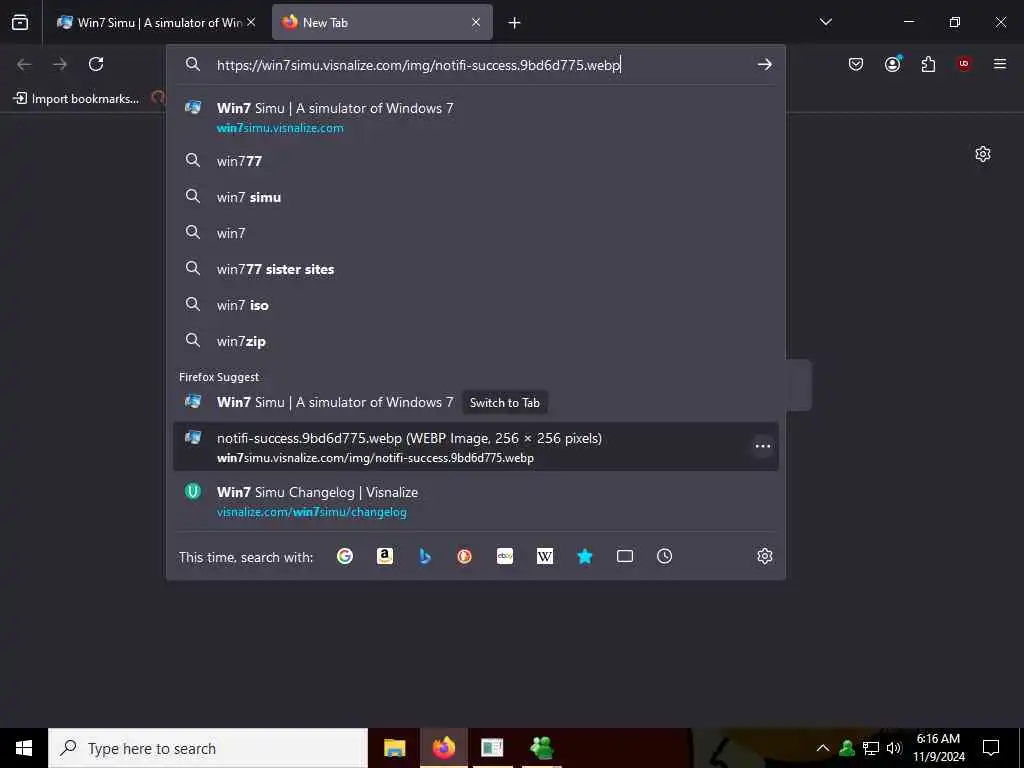Image resolution: width=1024 pixels, height=768 pixels.
Task: Select the win7zip suggestion
Action: pos(475,340)
